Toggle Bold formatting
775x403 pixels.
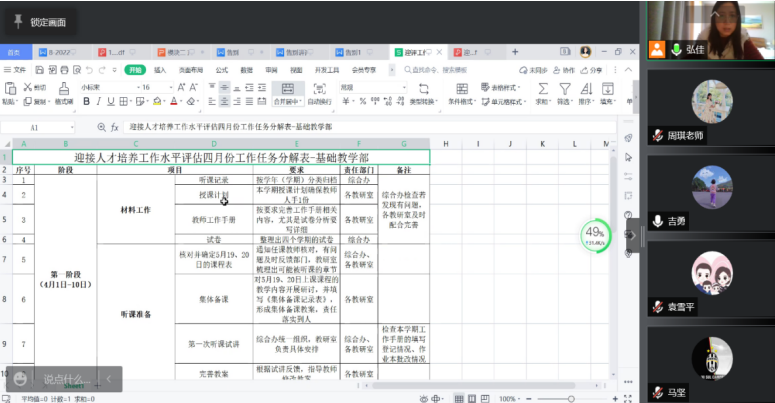click(86, 101)
